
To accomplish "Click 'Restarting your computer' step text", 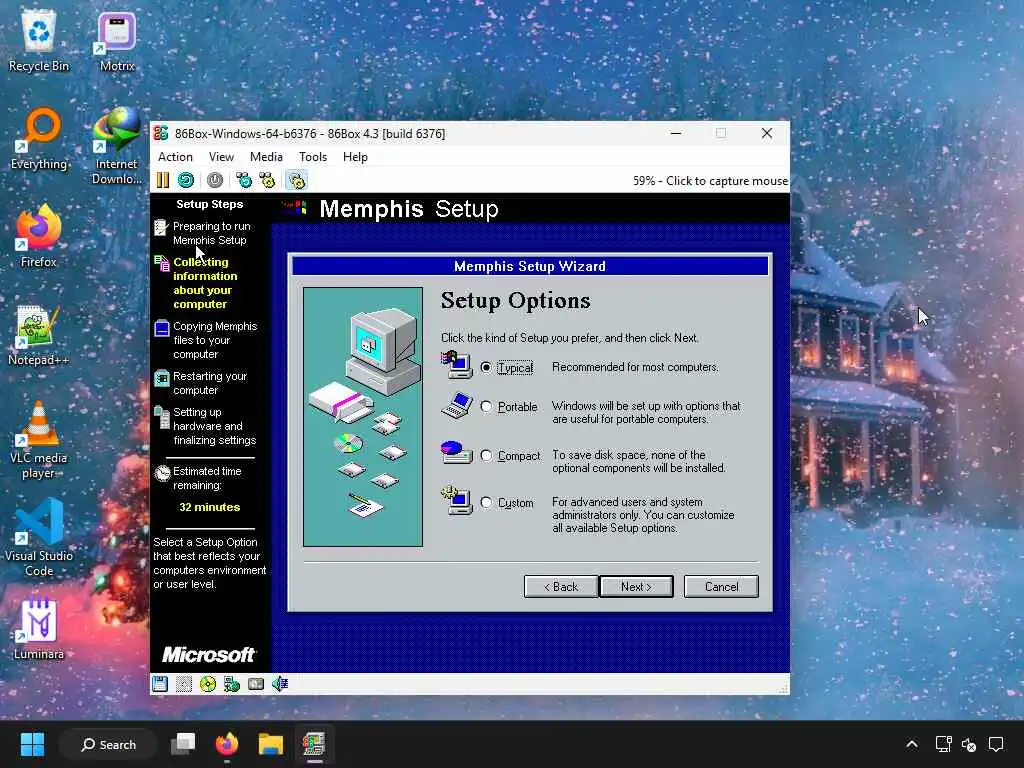I will [x=210, y=383].
